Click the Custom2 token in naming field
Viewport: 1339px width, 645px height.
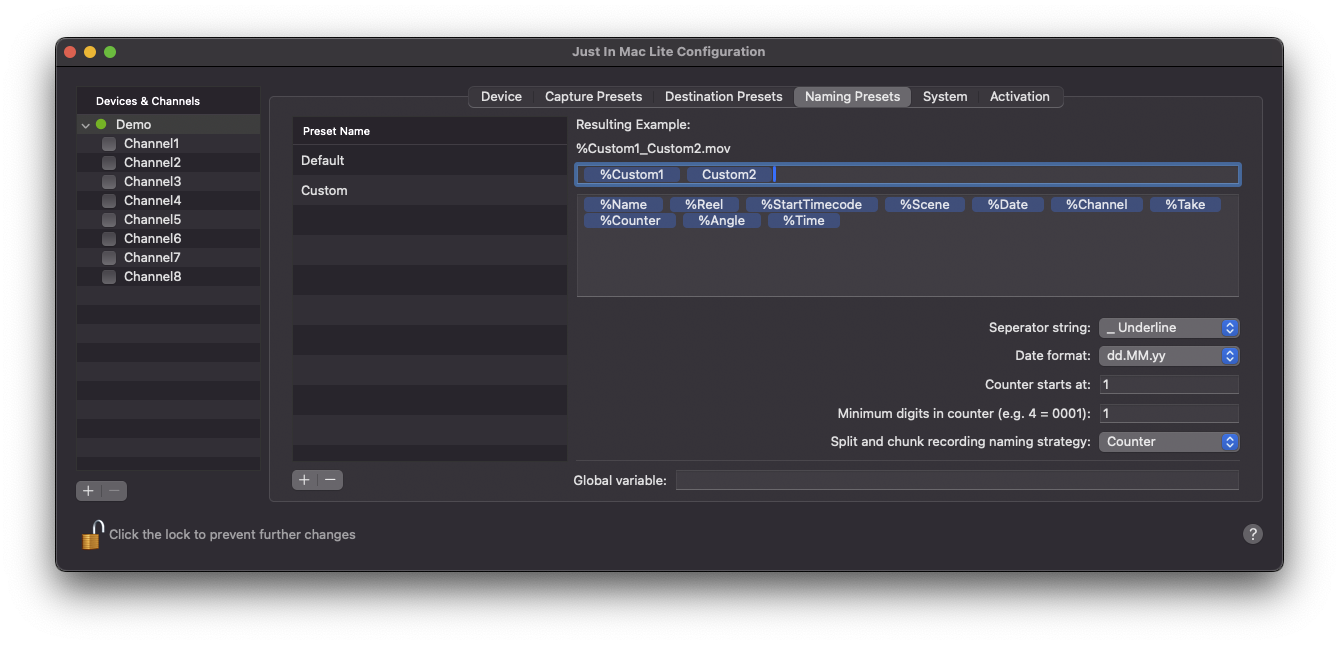pos(729,174)
